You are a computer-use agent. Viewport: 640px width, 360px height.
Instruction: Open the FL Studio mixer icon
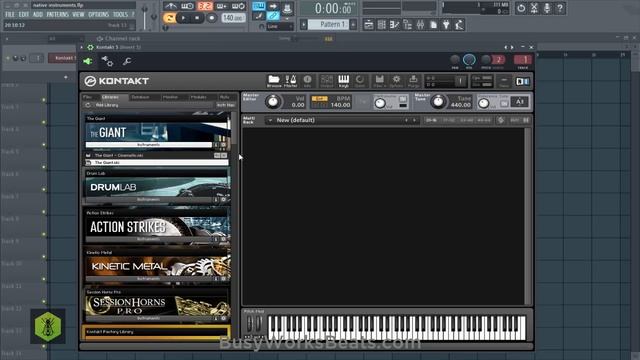(x=420, y=25)
